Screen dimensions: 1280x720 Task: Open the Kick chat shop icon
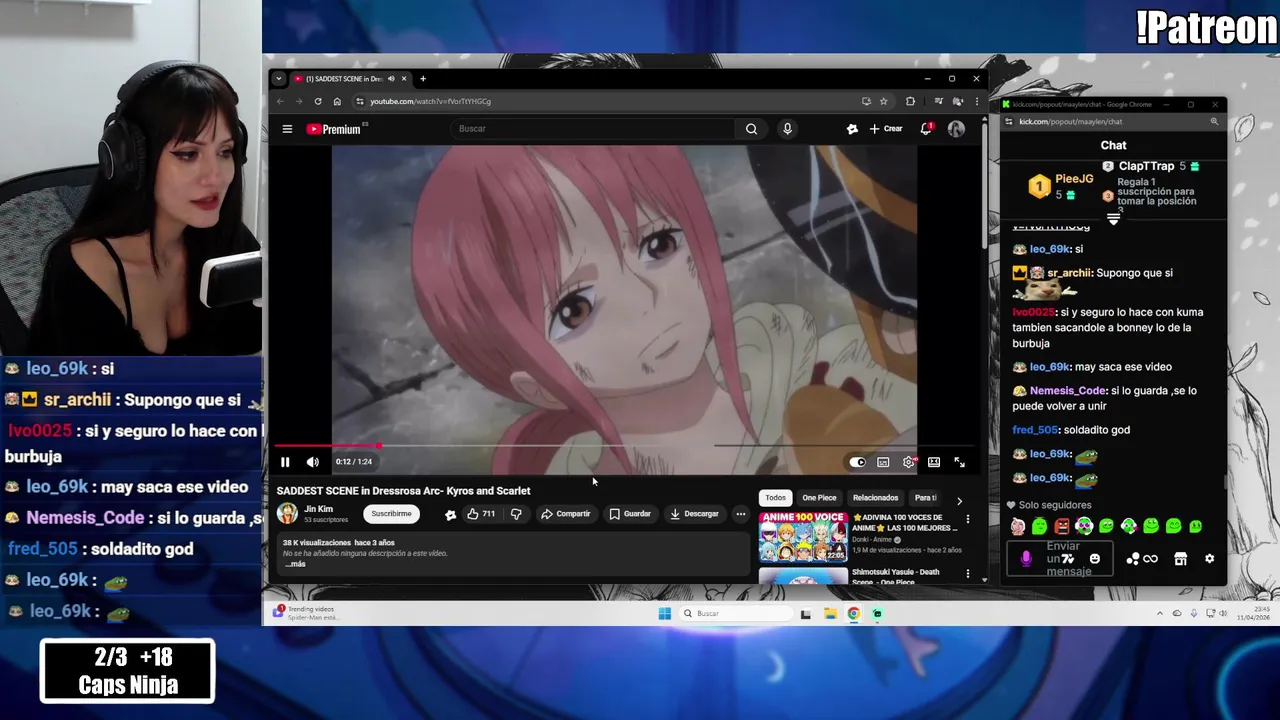pos(1180,559)
